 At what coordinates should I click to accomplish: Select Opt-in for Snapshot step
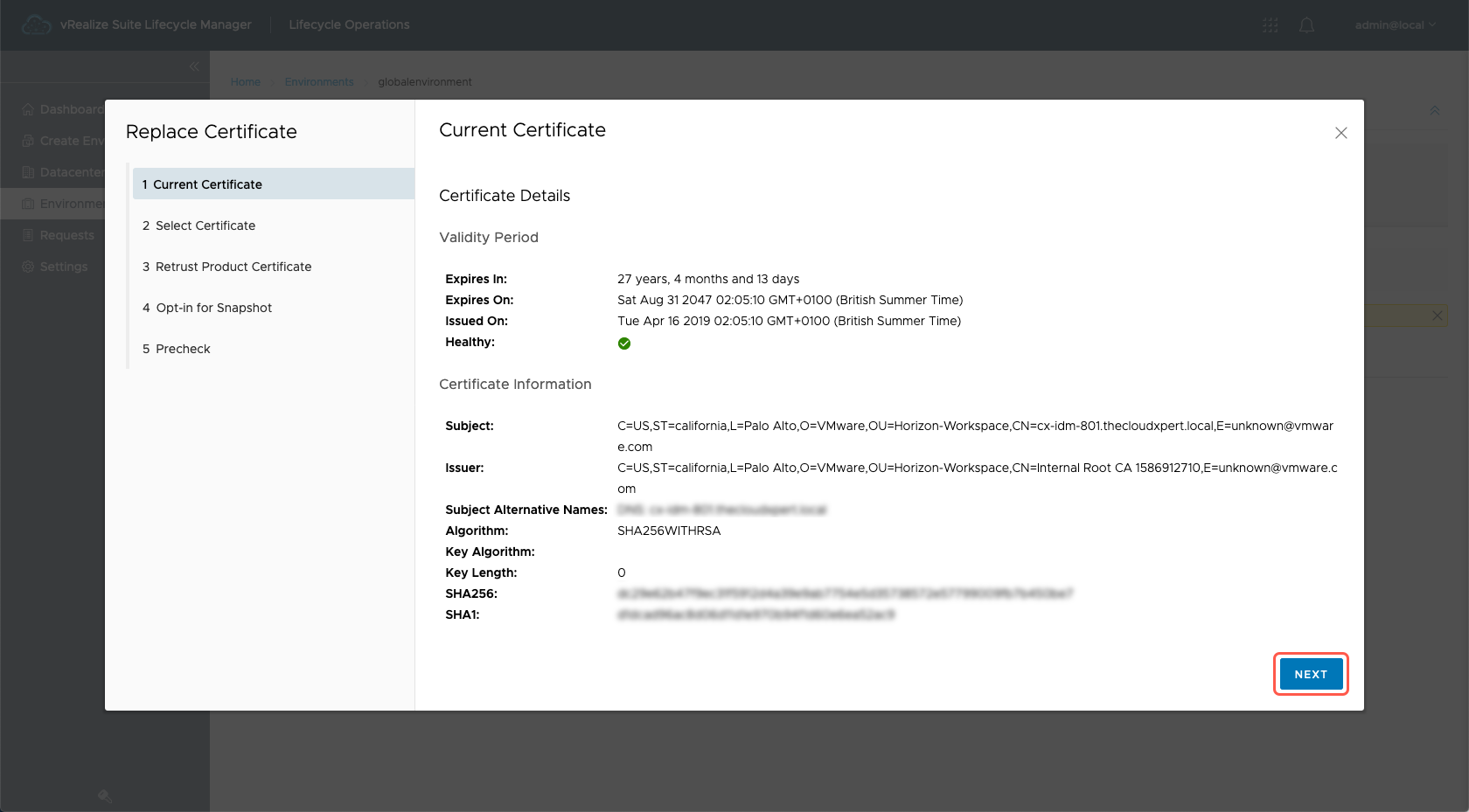[213, 308]
